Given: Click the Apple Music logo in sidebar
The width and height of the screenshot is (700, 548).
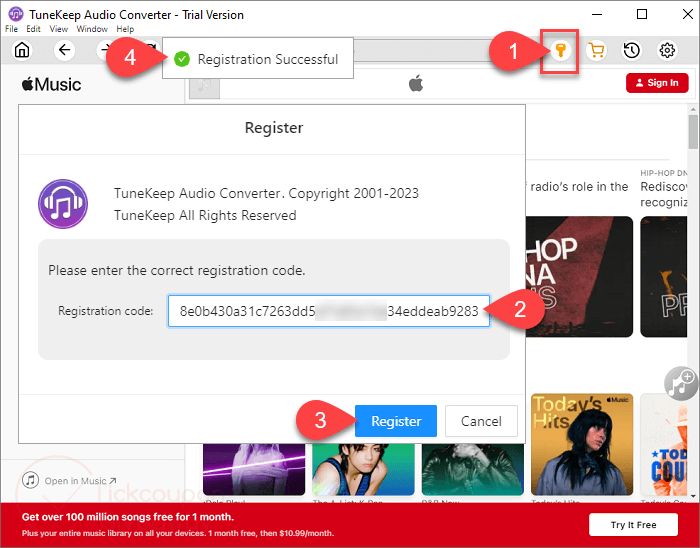Looking at the screenshot, I should pyautogui.click(x=51, y=84).
